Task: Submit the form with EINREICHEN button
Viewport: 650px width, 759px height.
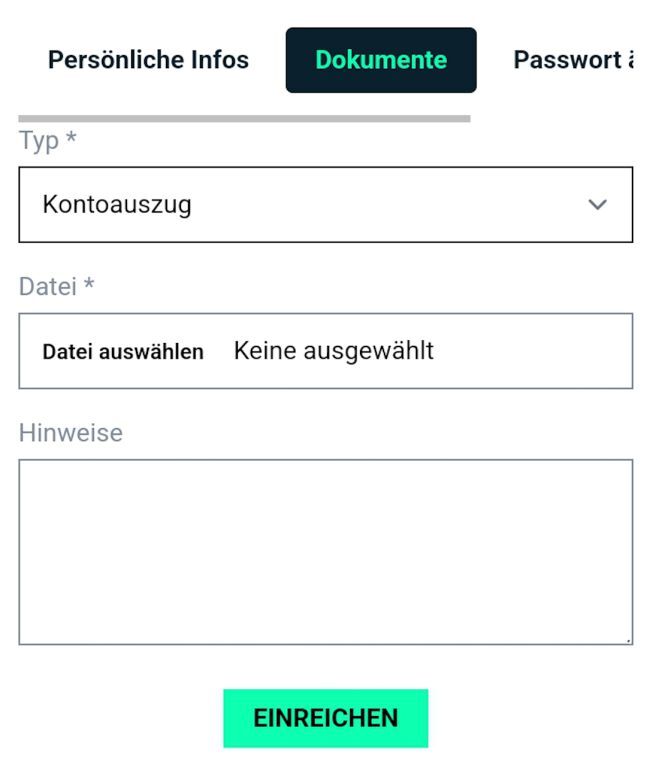Action: tap(325, 718)
